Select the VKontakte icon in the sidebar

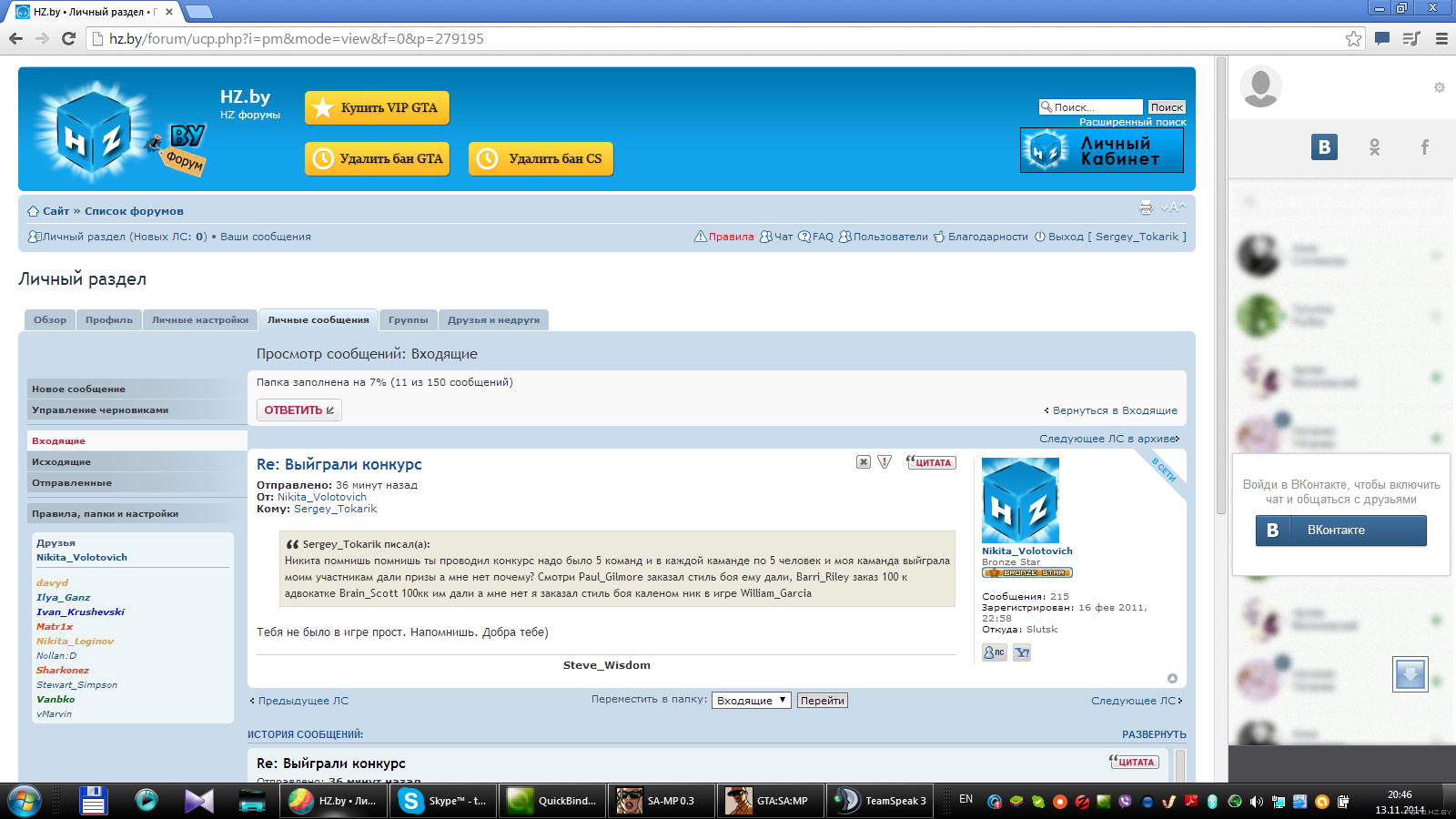pyautogui.click(x=1324, y=147)
